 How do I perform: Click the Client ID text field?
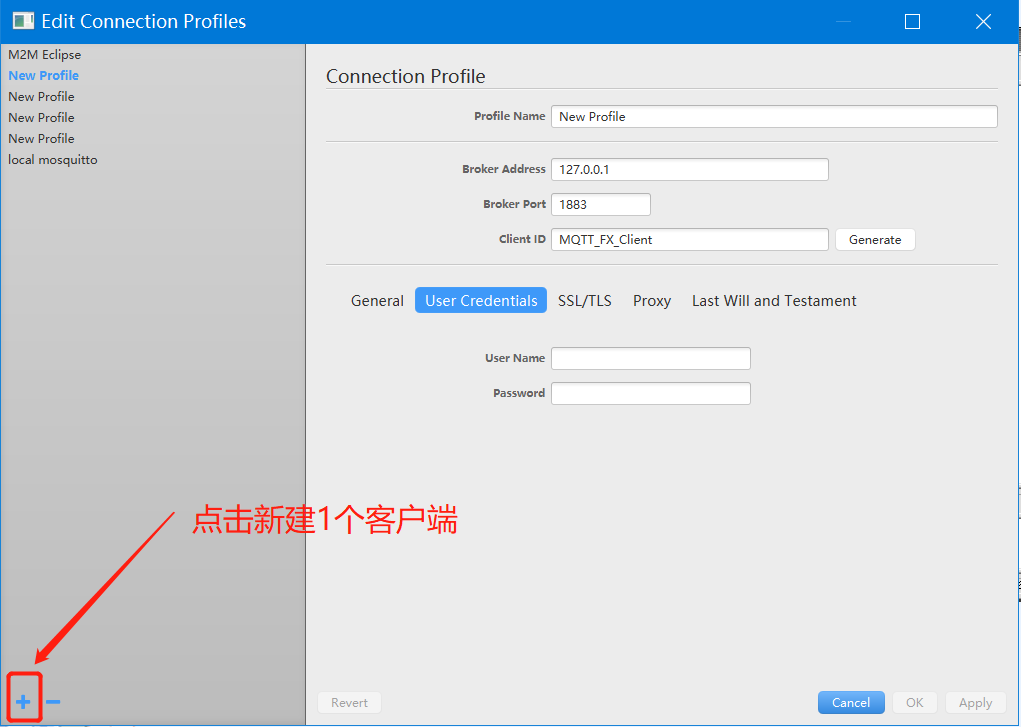point(689,240)
